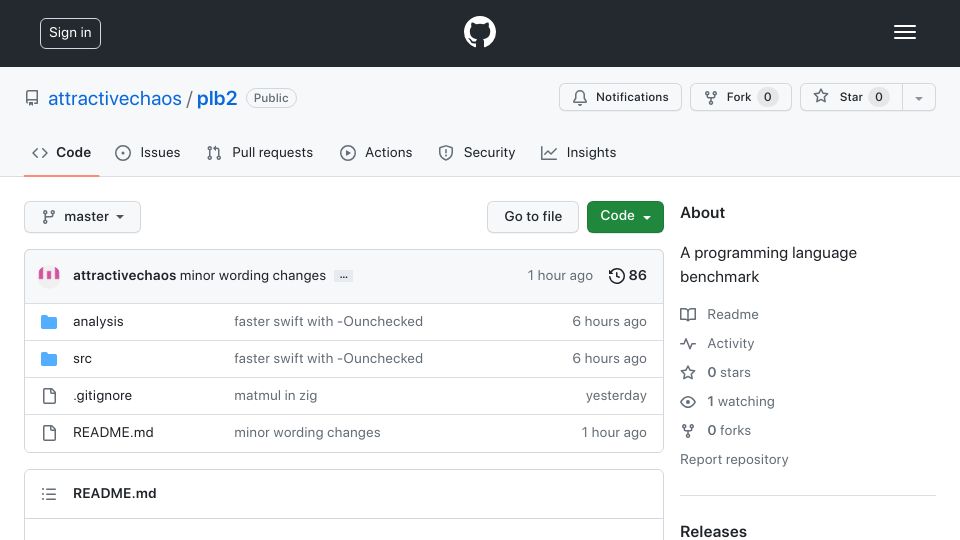The image size is (960, 540).
Task: Click the Notifications button
Action: pos(620,97)
